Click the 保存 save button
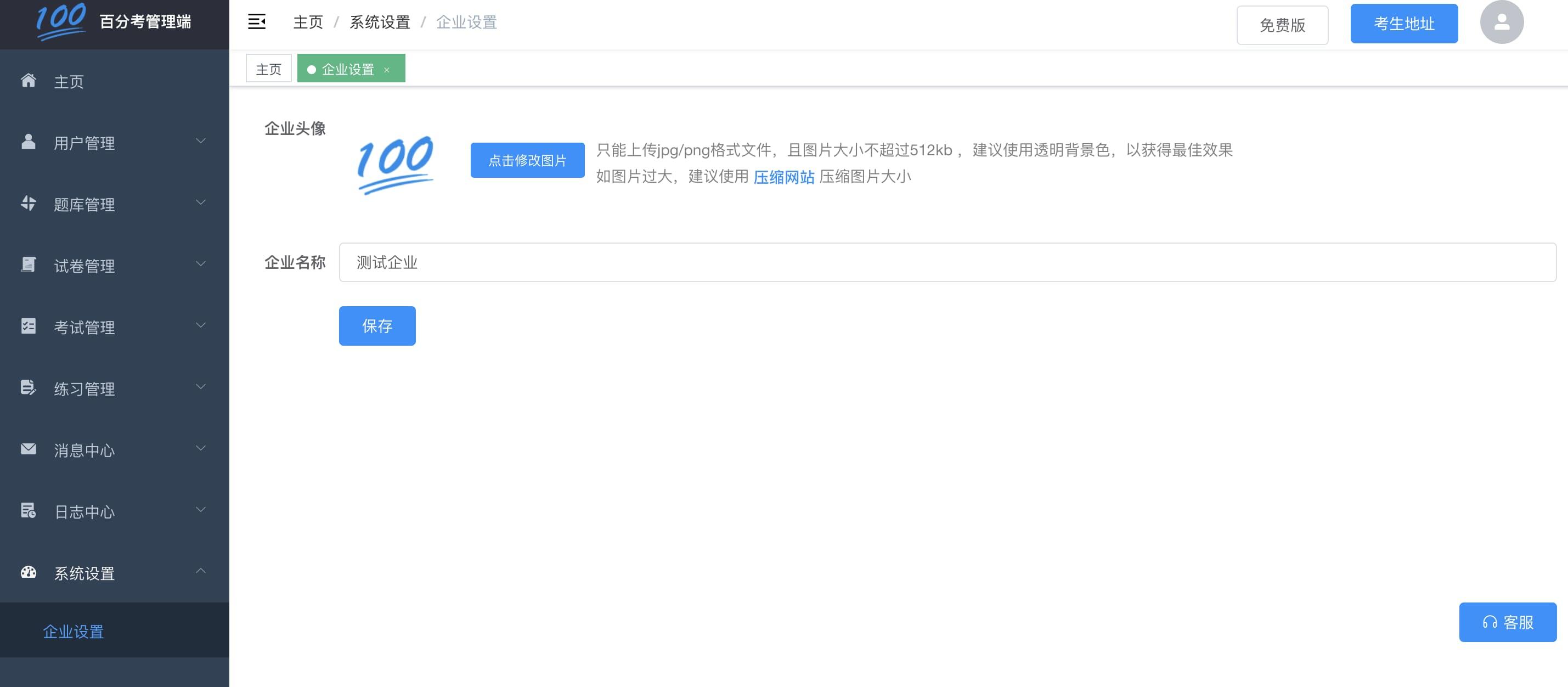1568x687 pixels. tap(377, 326)
